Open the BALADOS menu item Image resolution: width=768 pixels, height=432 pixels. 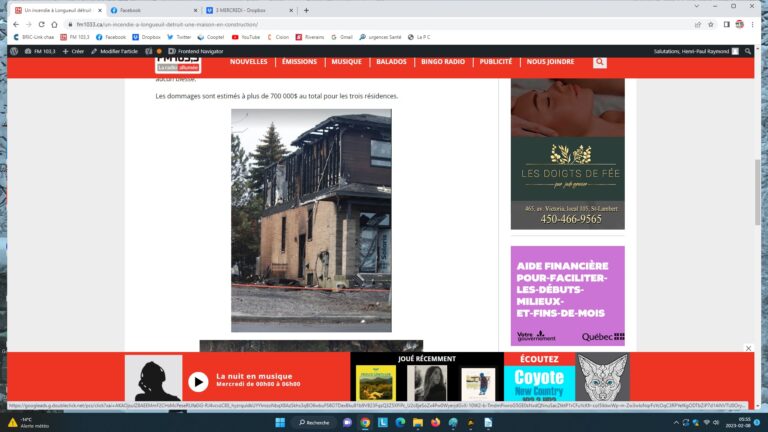click(x=391, y=62)
